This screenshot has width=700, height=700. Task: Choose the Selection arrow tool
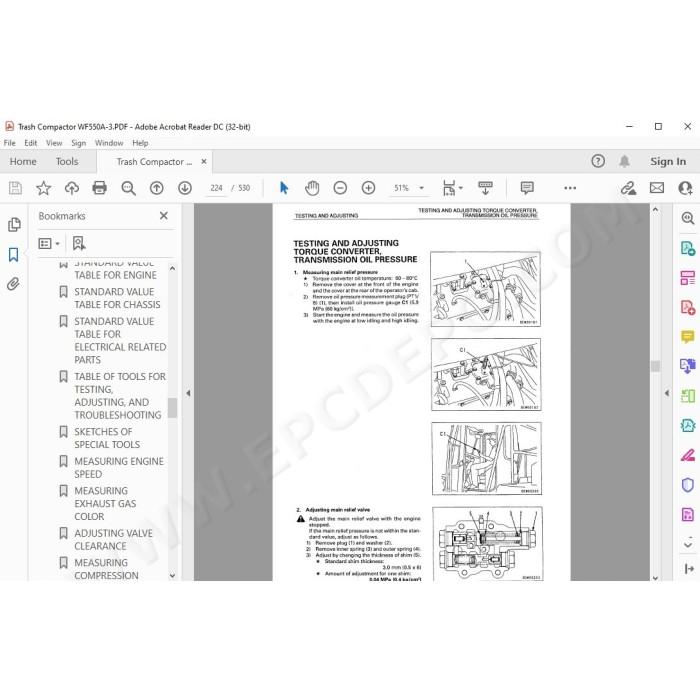point(284,188)
